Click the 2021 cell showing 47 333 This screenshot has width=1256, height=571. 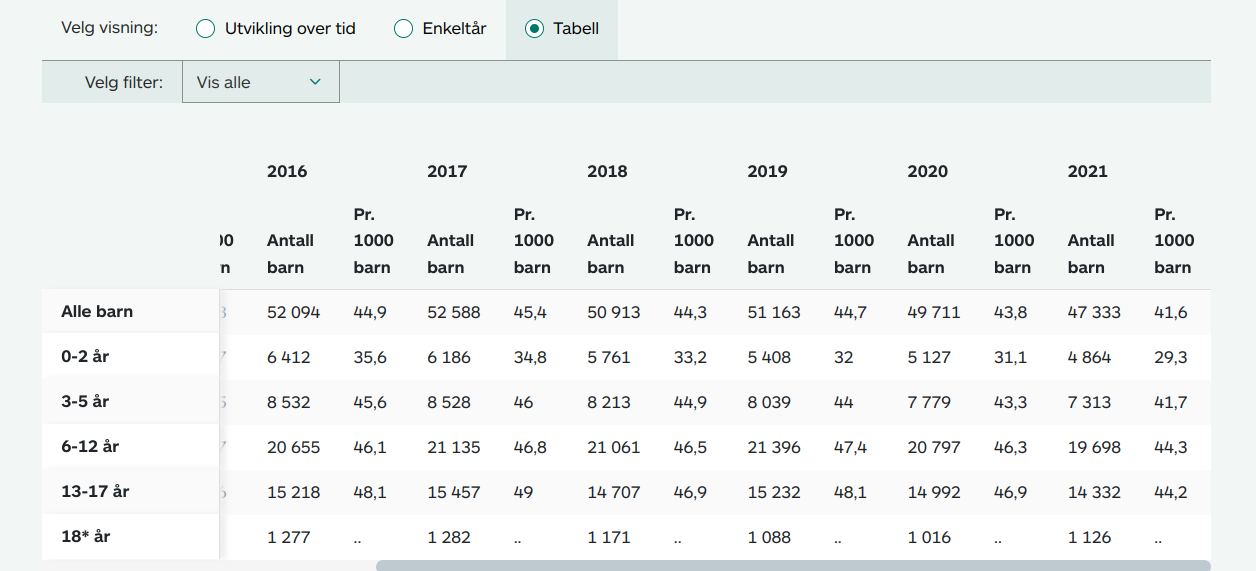[1094, 312]
